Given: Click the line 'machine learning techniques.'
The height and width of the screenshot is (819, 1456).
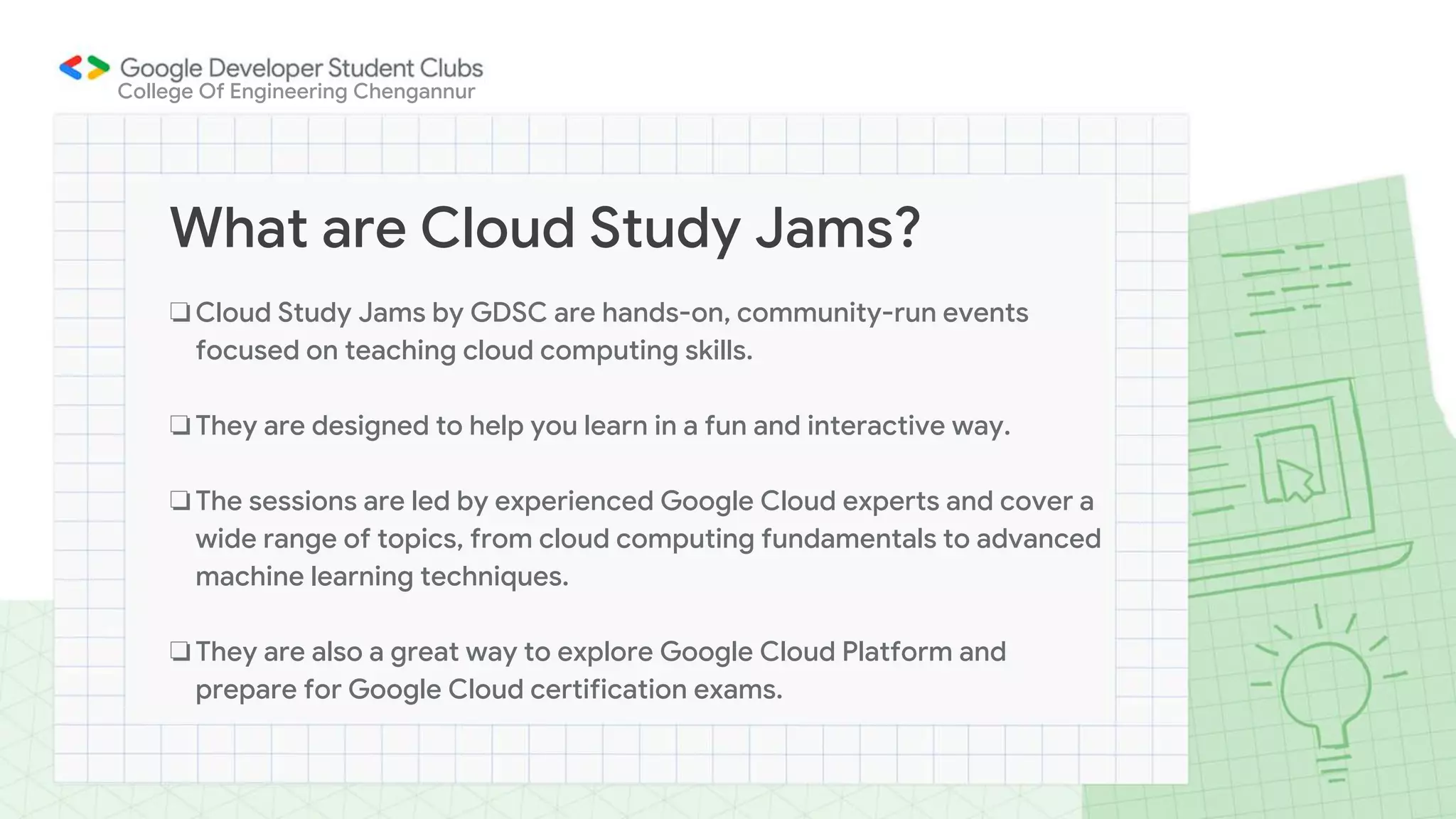Looking at the screenshot, I should 382,577.
